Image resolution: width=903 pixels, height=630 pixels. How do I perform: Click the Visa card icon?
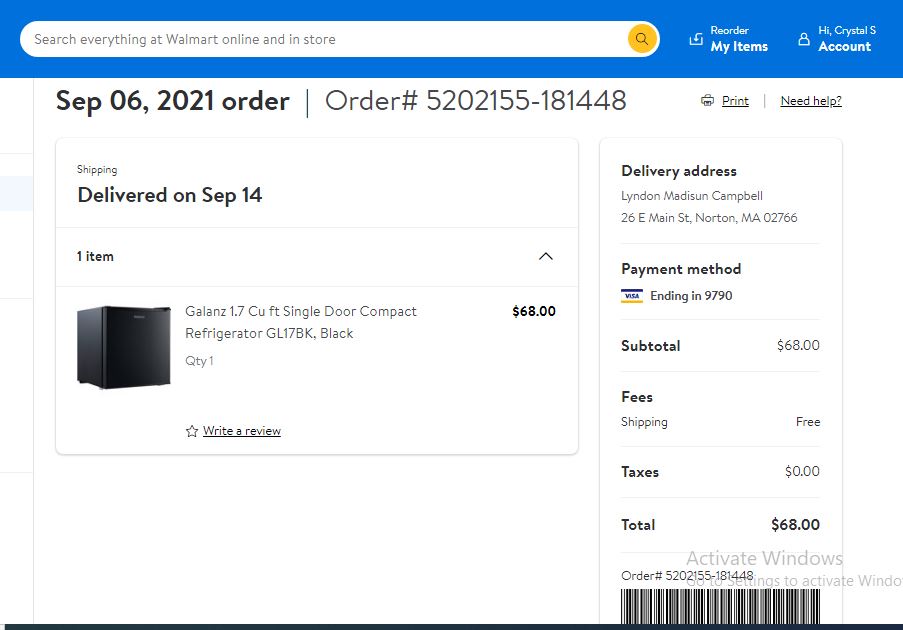[632, 296]
